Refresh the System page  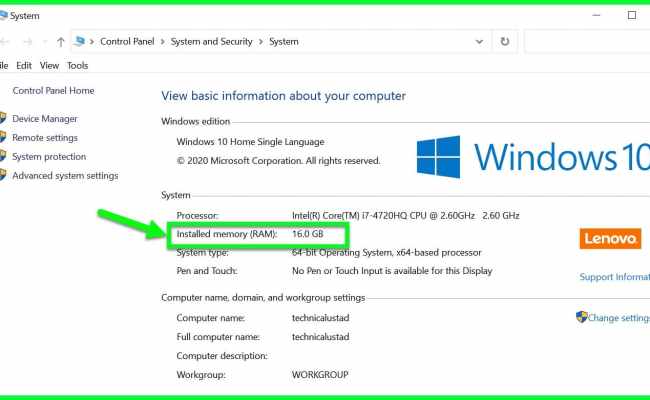(504, 41)
